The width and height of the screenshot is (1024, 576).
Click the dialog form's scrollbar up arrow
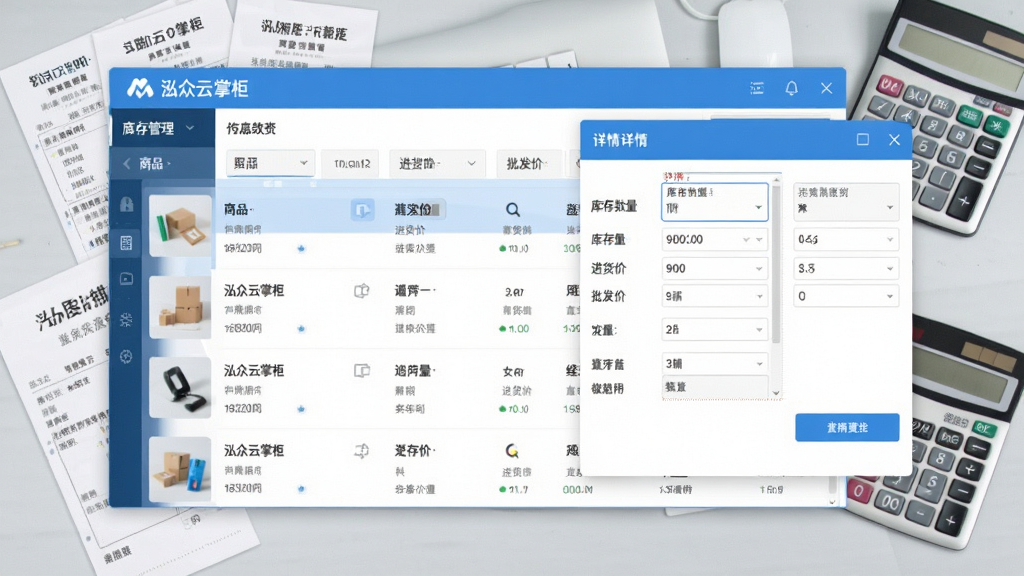tap(776, 180)
